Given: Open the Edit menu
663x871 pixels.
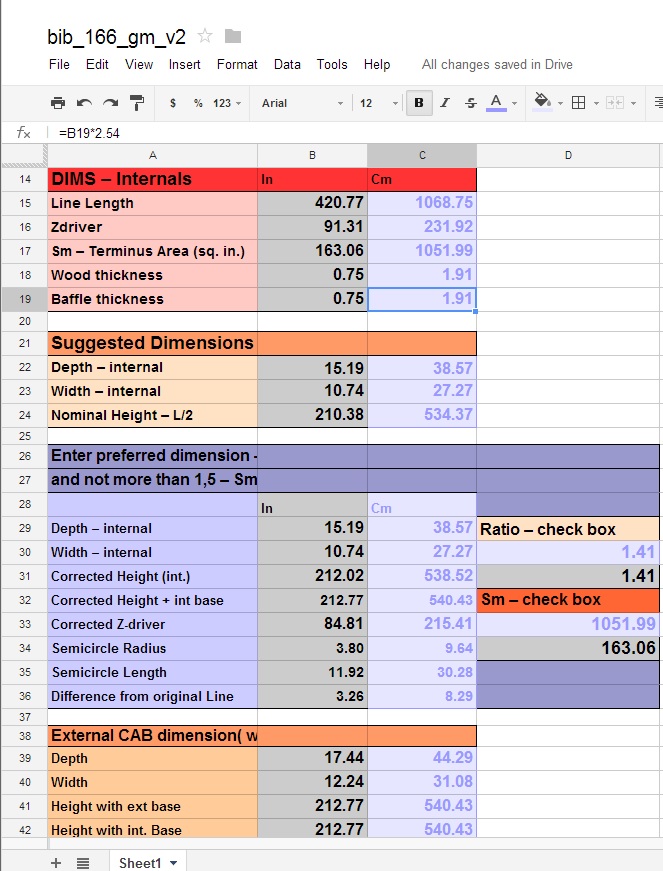Looking at the screenshot, I should [x=97, y=64].
